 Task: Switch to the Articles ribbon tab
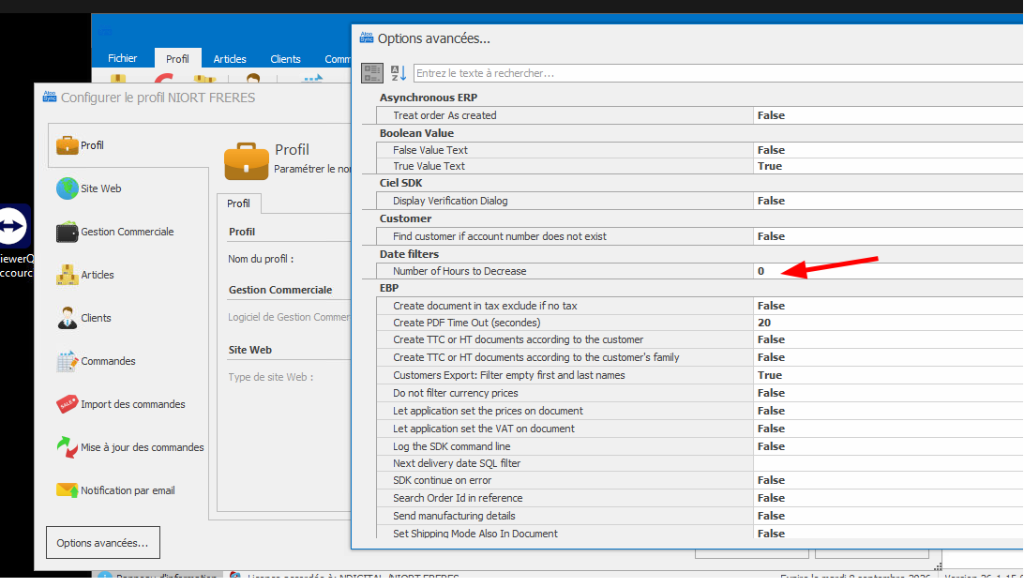click(229, 59)
